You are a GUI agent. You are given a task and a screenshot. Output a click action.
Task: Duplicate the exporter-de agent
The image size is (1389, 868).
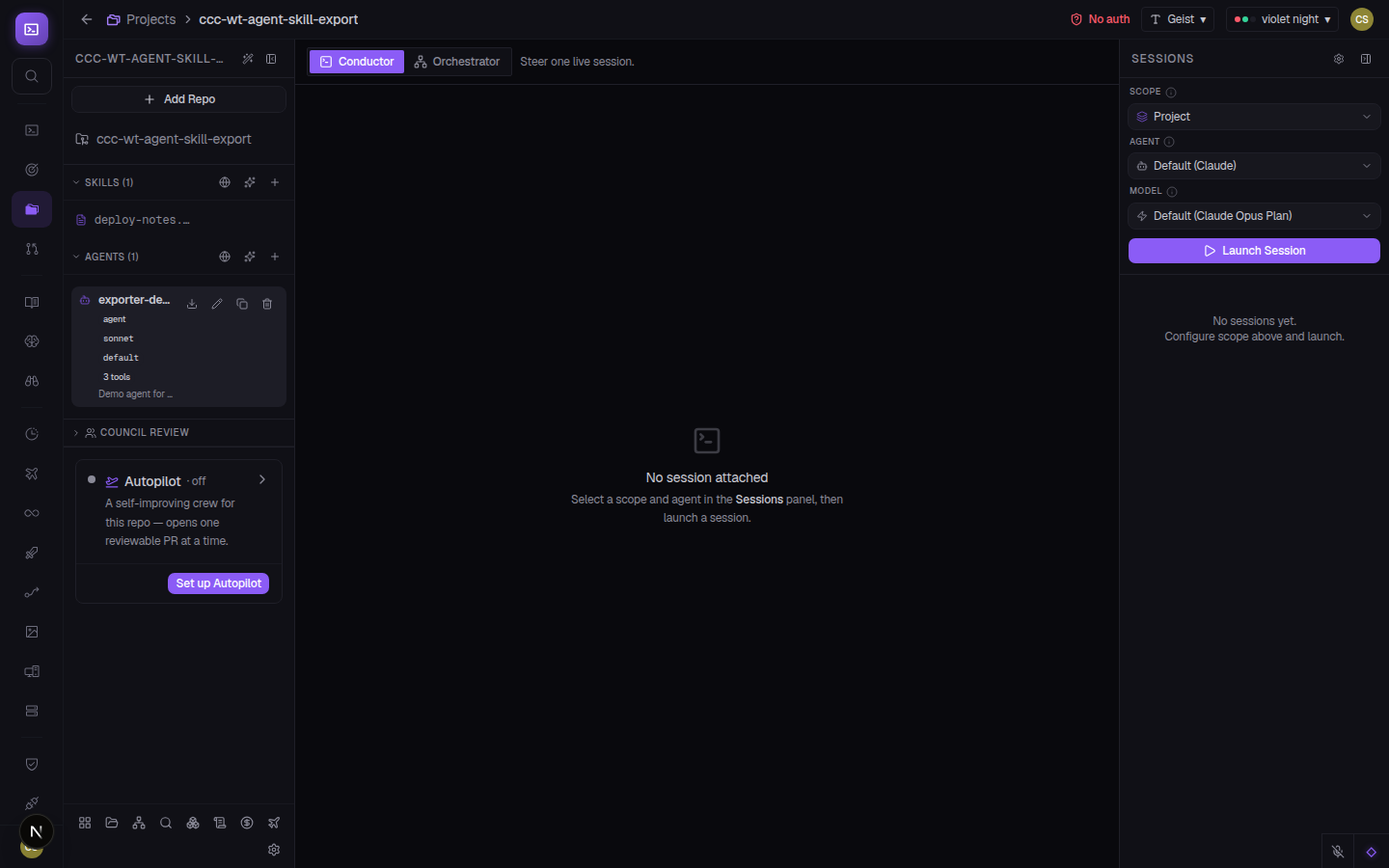242,304
